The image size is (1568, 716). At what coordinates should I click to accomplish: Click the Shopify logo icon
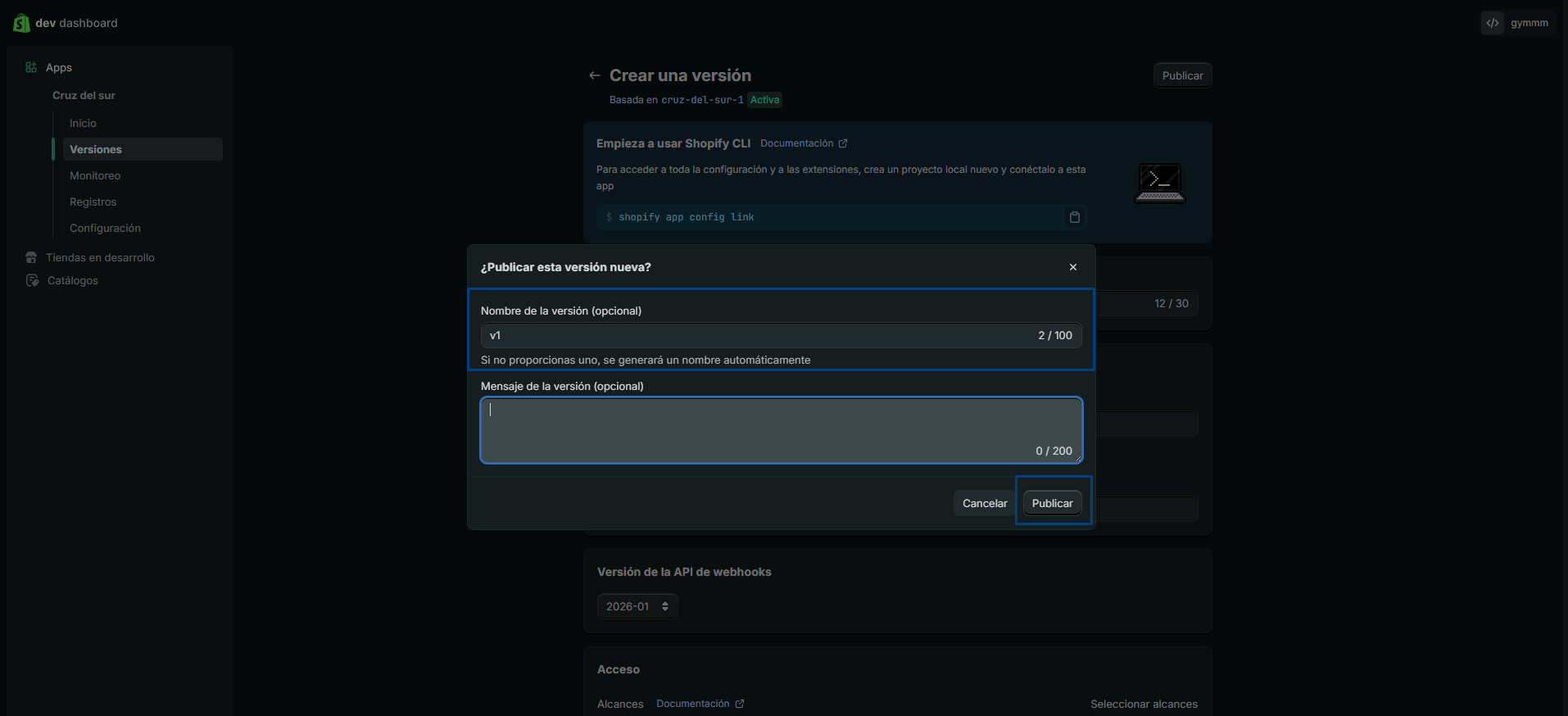click(21, 23)
